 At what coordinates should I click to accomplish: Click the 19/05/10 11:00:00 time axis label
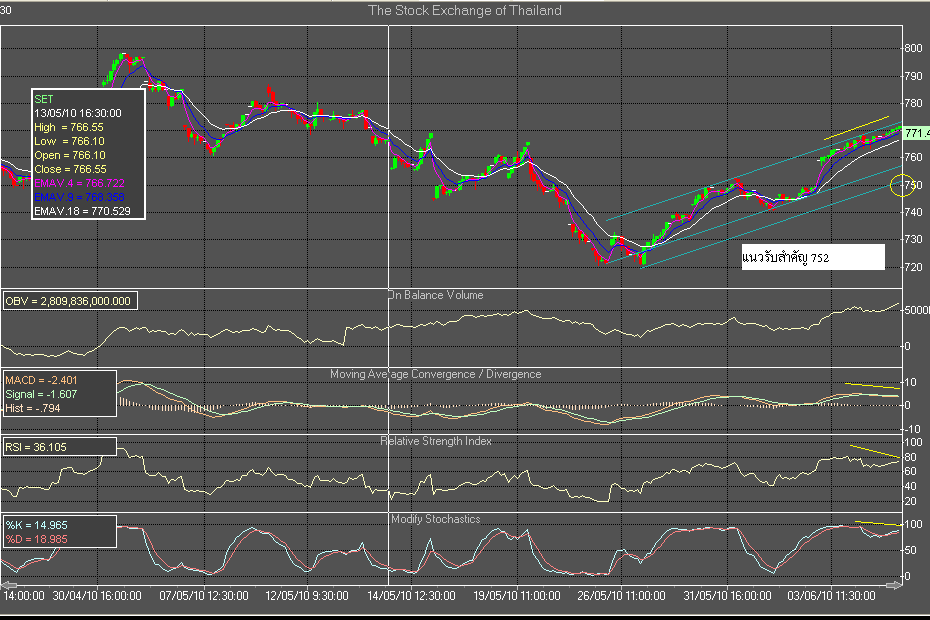coord(517,596)
